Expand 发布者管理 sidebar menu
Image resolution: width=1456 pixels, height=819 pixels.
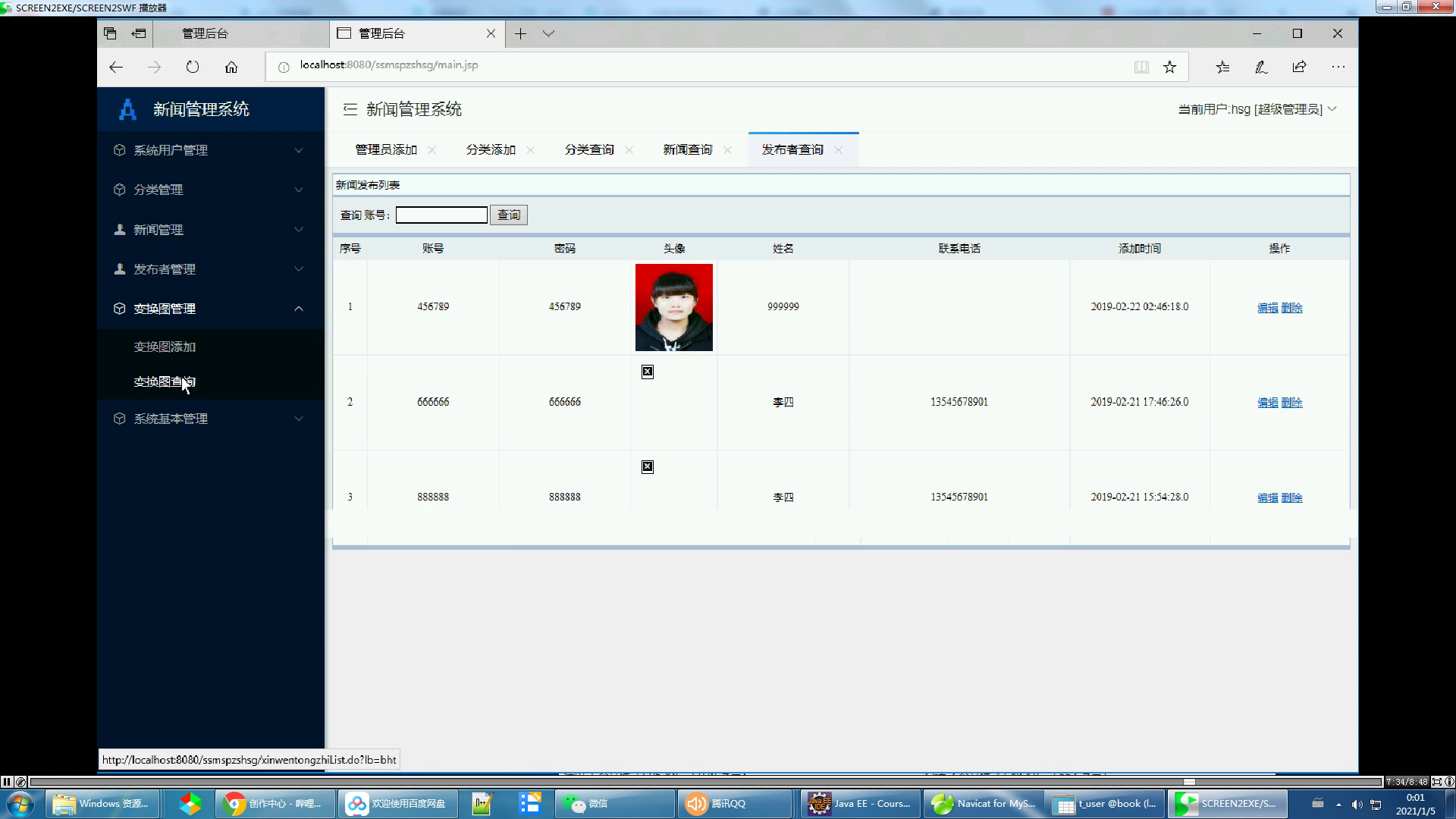pyautogui.click(x=211, y=269)
